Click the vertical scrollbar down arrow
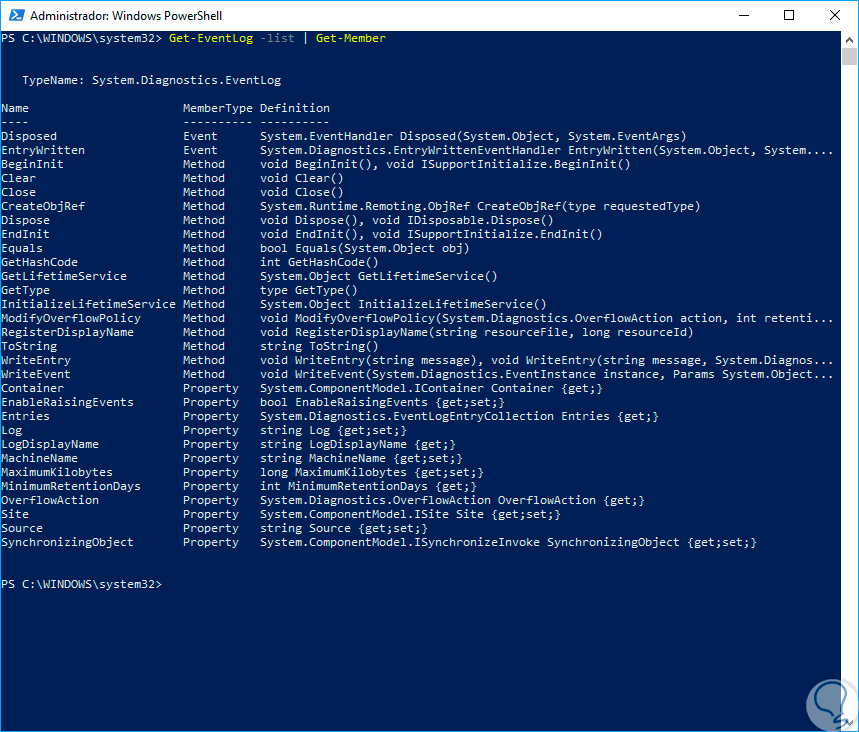859x732 pixels. click(x=849, y=722)
